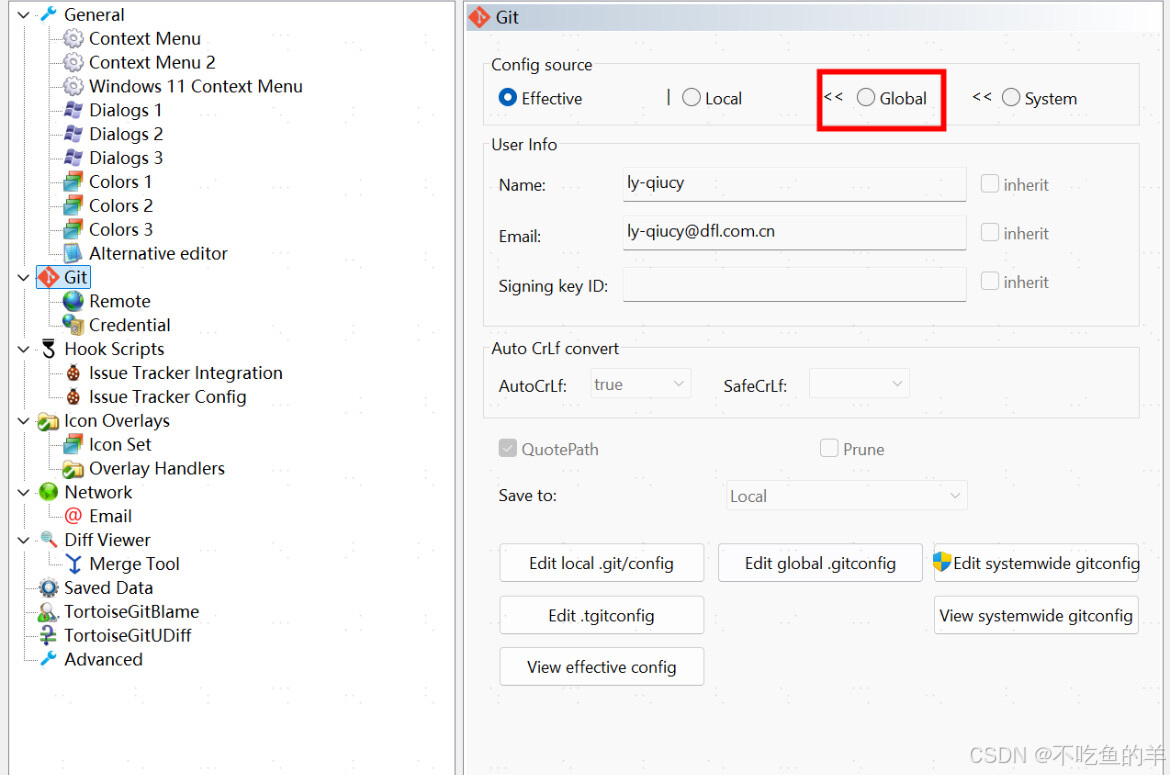
Task: Select Issue Tracker Integration tree label
Action: (x=186, y=372)
